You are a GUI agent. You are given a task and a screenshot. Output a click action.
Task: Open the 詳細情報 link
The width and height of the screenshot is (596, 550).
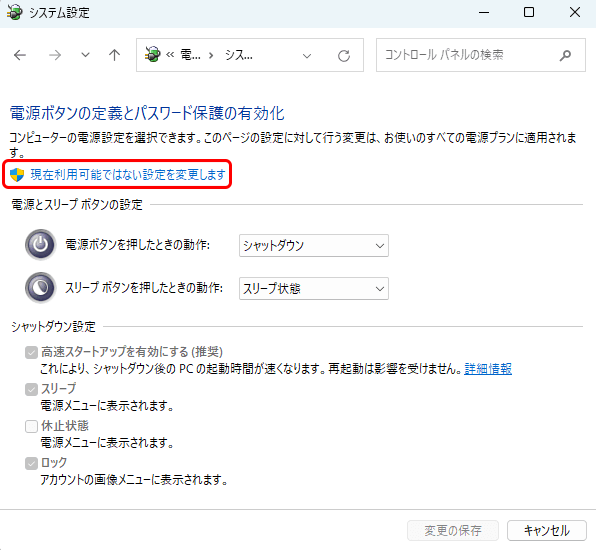[488, 369]
